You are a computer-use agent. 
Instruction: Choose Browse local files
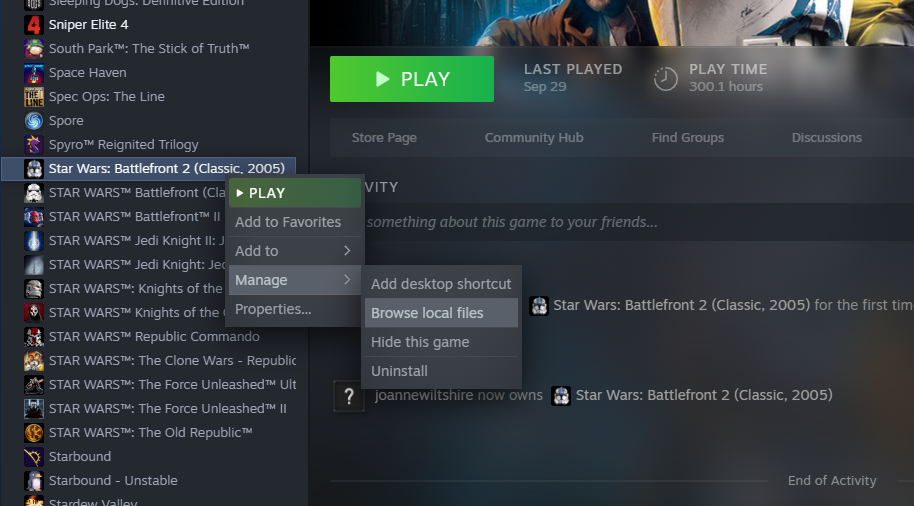tap(441, 313)
